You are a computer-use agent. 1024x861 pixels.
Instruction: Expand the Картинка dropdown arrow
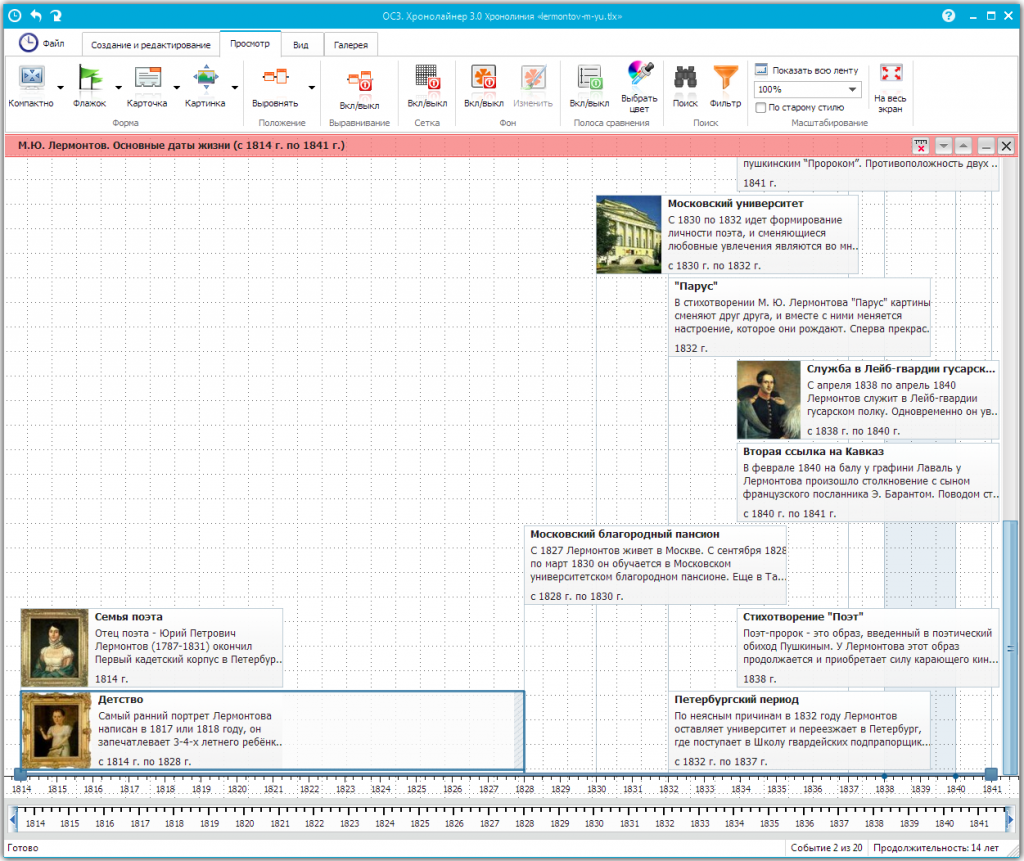[x=234, y=88]
